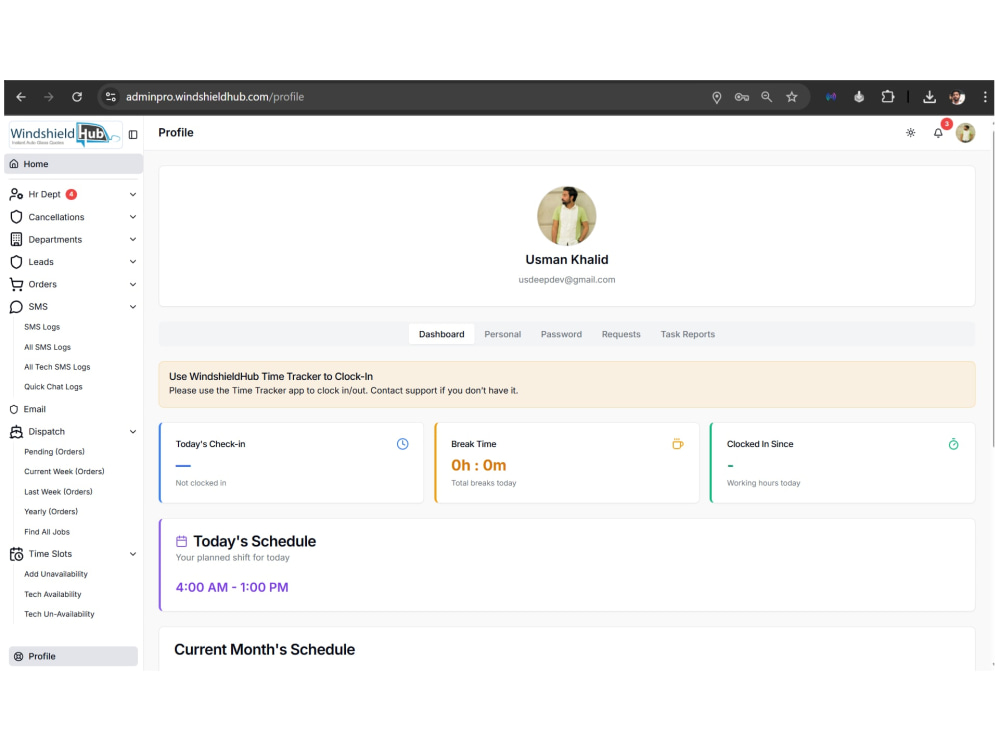This screenshot has height=750, width=1000.
Task: Expand the Hr Dept menu chevron
Action: [x=133, y=195]
